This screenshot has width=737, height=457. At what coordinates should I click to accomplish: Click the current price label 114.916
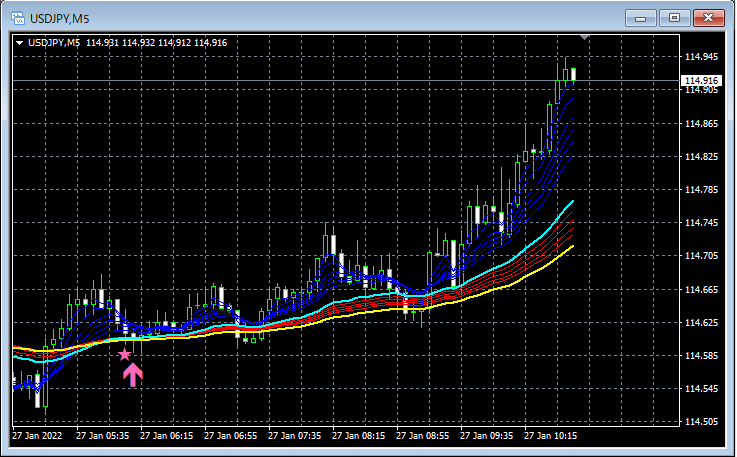pos(701,80)
